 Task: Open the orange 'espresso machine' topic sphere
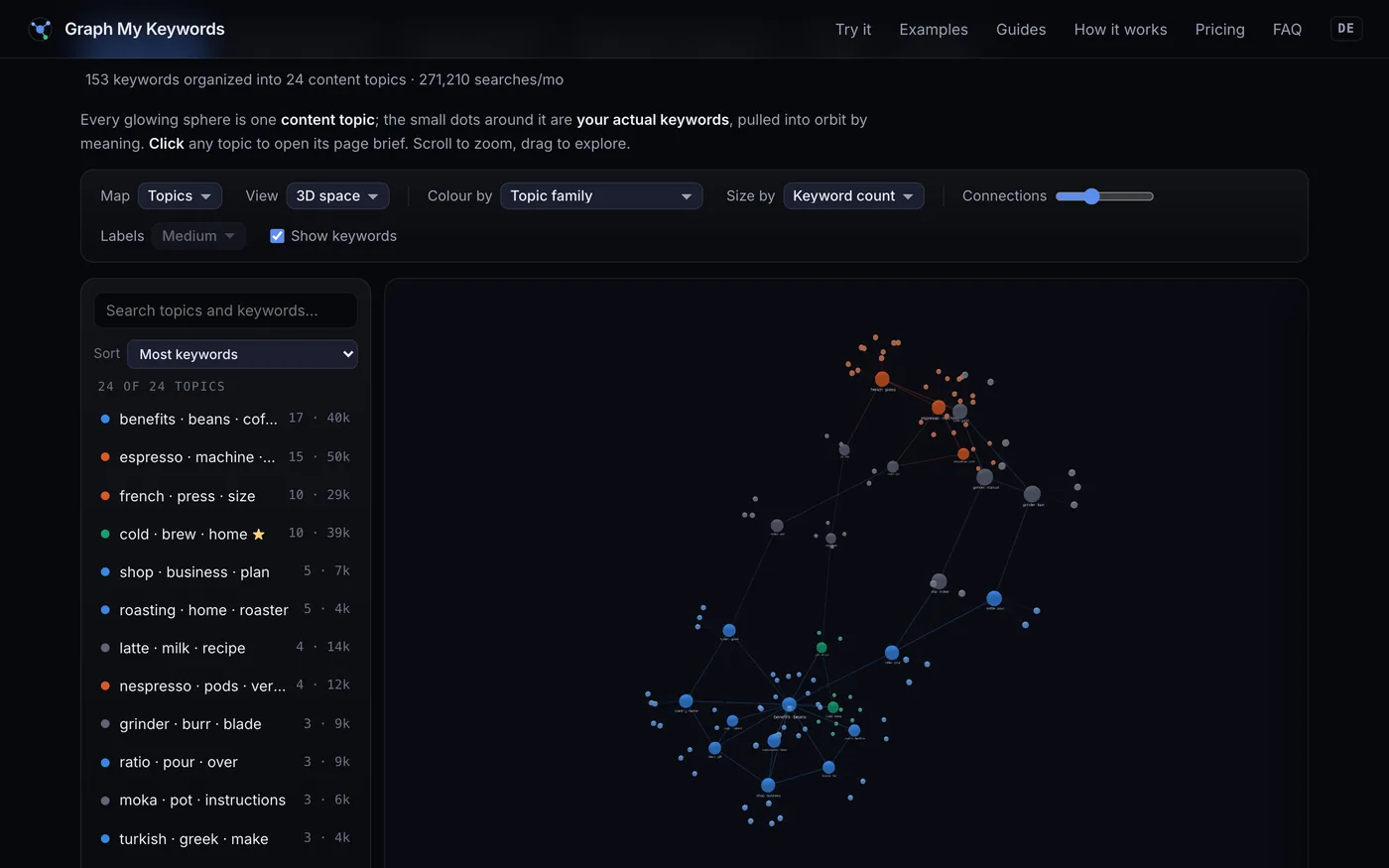point(939,408)
